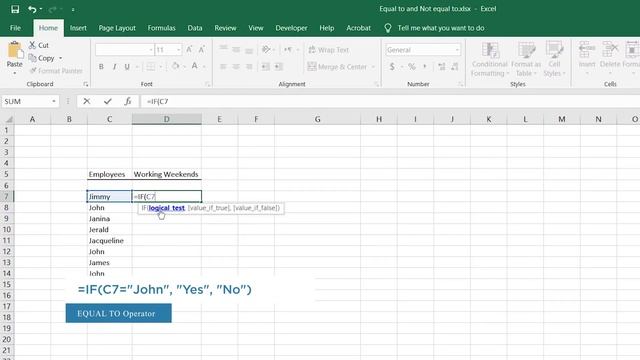Open the Clipboard group dialog launcher
Screen dimensions: 640x360
click(x=86, y=84)
